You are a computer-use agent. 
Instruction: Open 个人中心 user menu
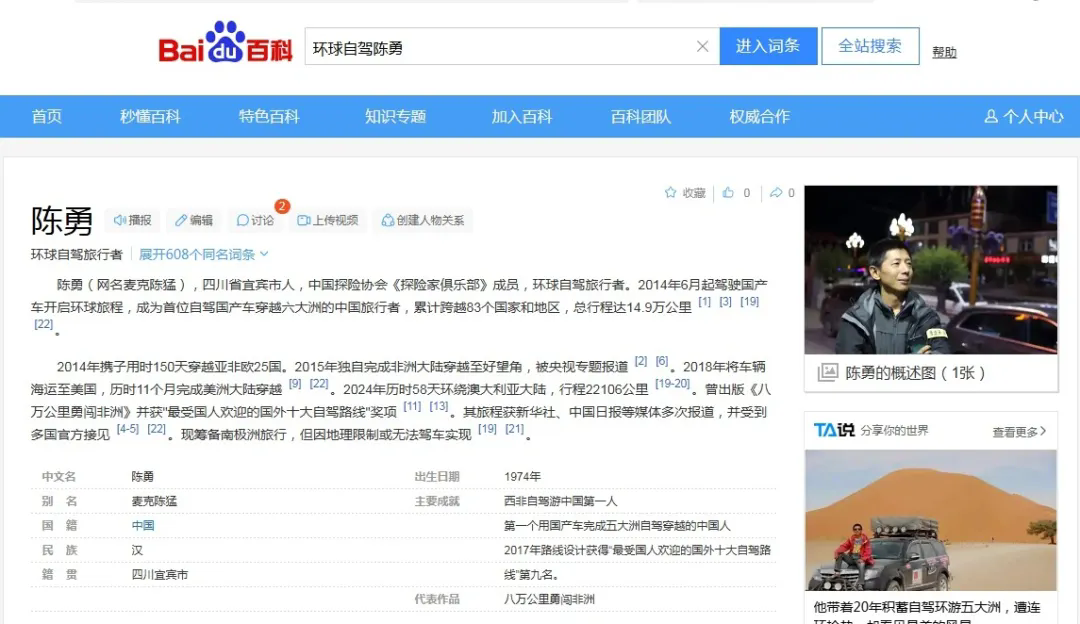coord(1024,117)
